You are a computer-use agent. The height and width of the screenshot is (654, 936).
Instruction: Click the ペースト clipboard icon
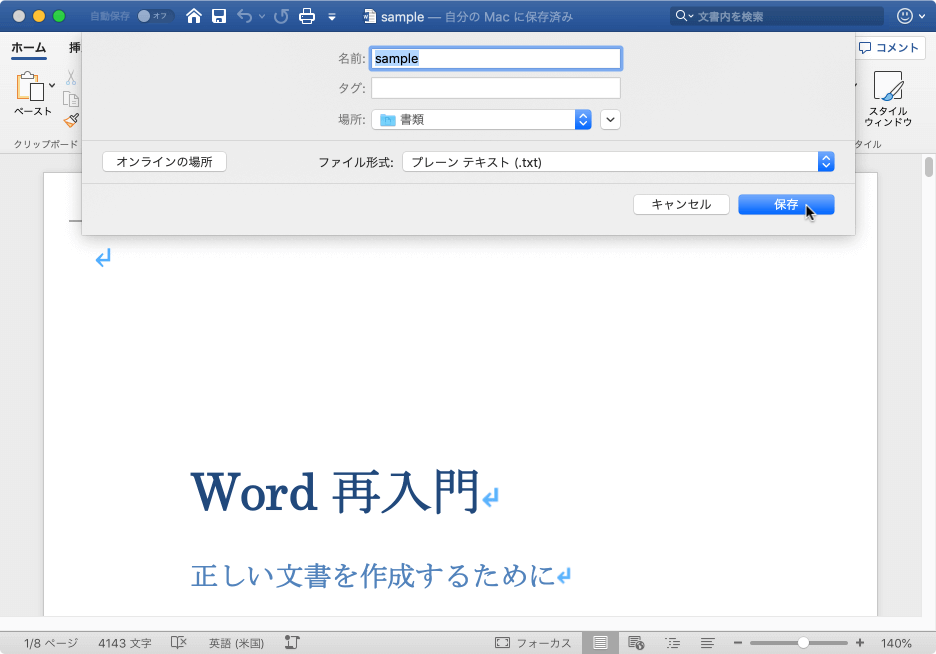tap(30, 87)
